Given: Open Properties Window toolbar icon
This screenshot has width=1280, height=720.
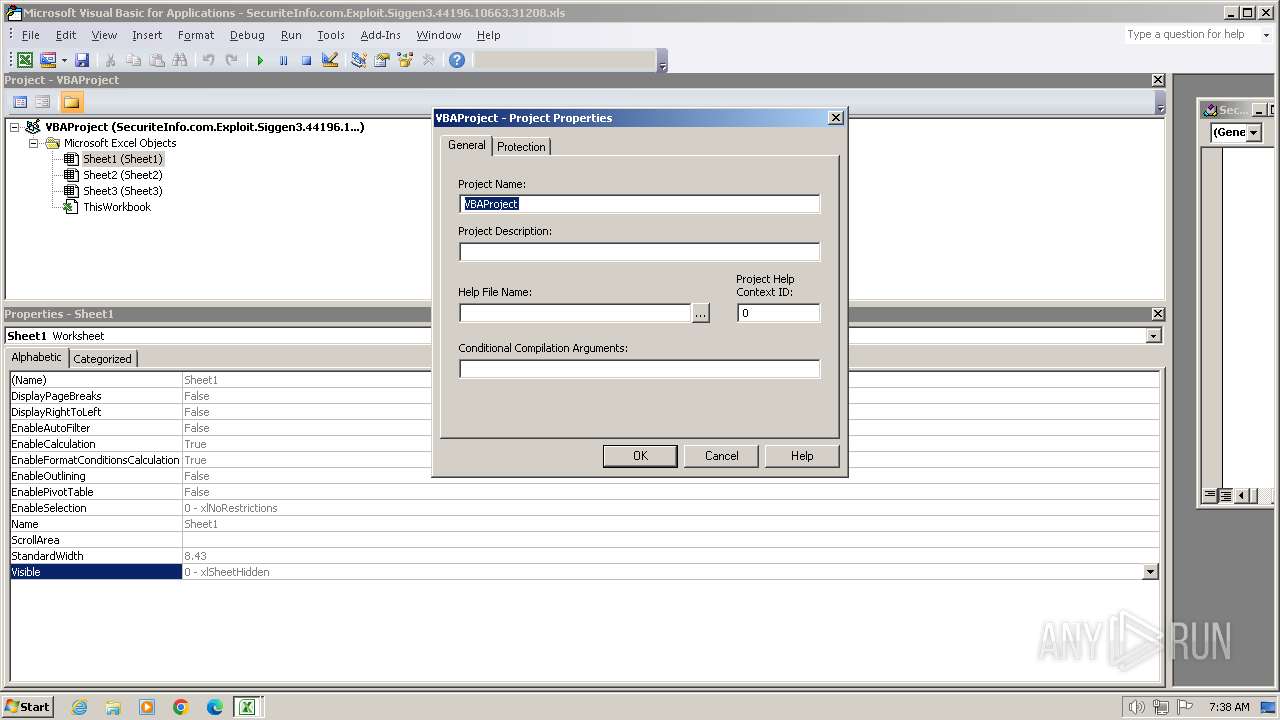Looking at the screenshot, I should (x=381, y=61).
